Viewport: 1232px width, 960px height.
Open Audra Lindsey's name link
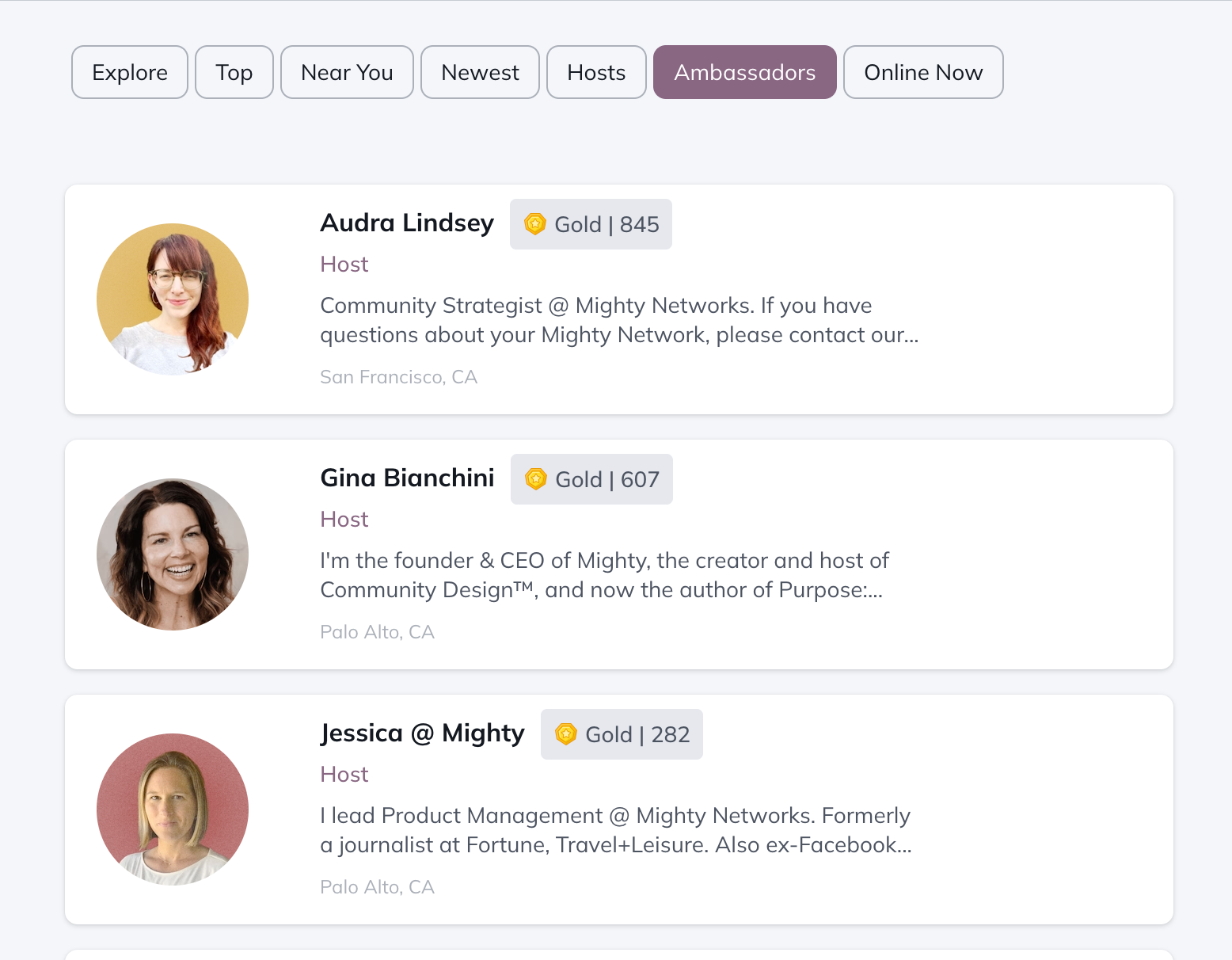click(x=407, y=223)
